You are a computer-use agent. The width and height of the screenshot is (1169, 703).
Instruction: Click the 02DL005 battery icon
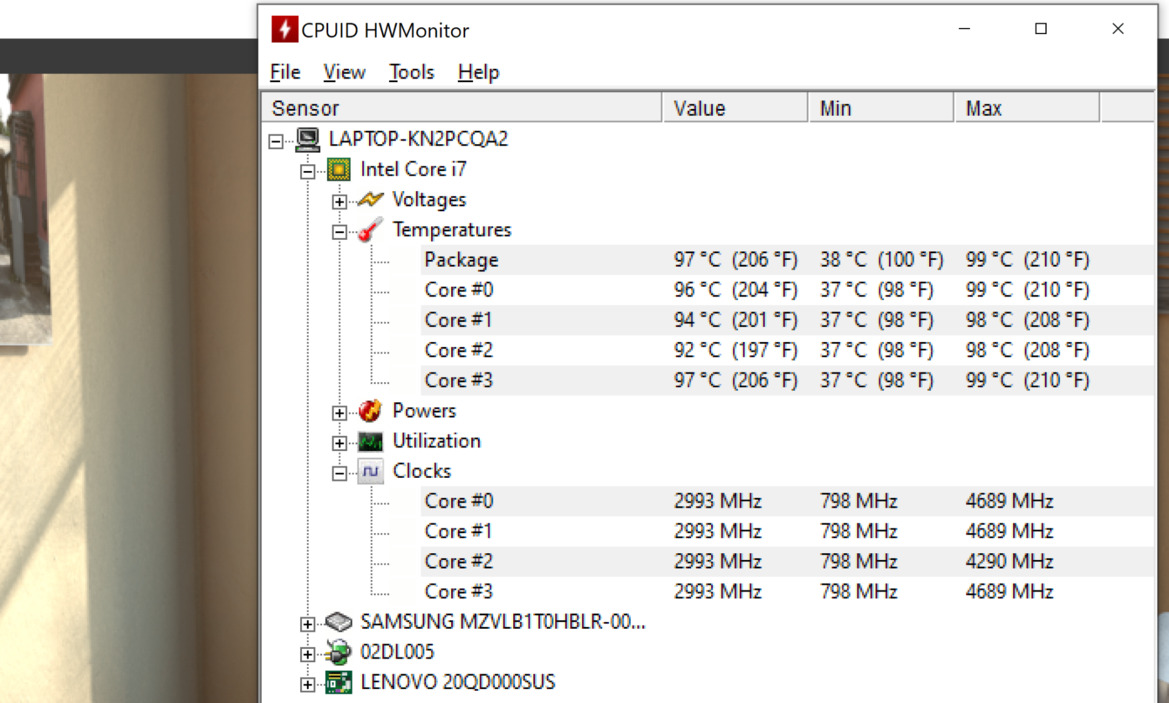tap(338, 652)
